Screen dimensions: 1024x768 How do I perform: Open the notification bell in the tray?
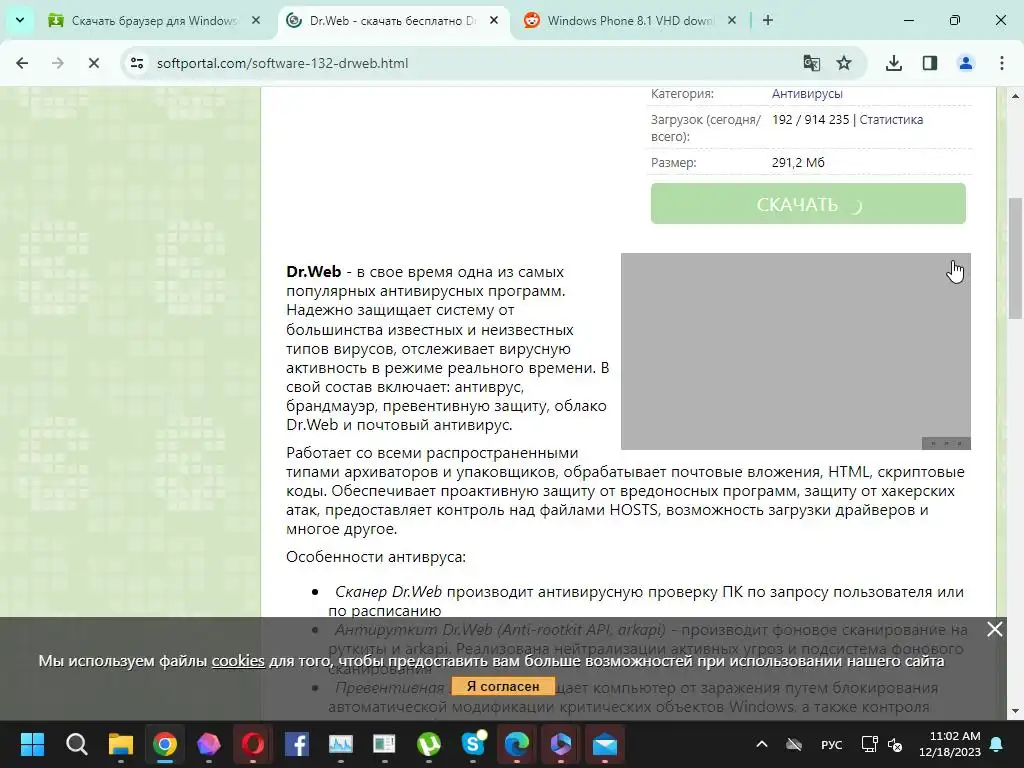997,744
